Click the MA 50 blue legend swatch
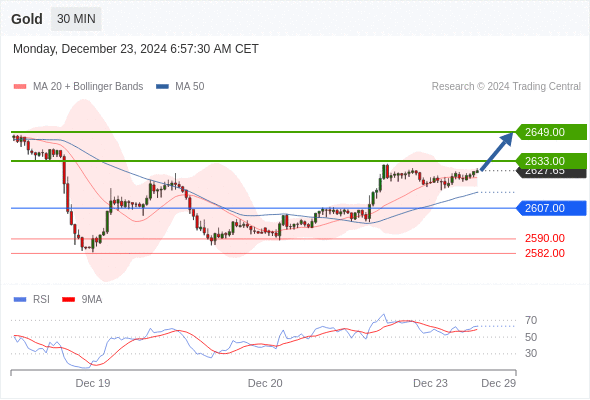The image size is (590, 400). (162, 87)
